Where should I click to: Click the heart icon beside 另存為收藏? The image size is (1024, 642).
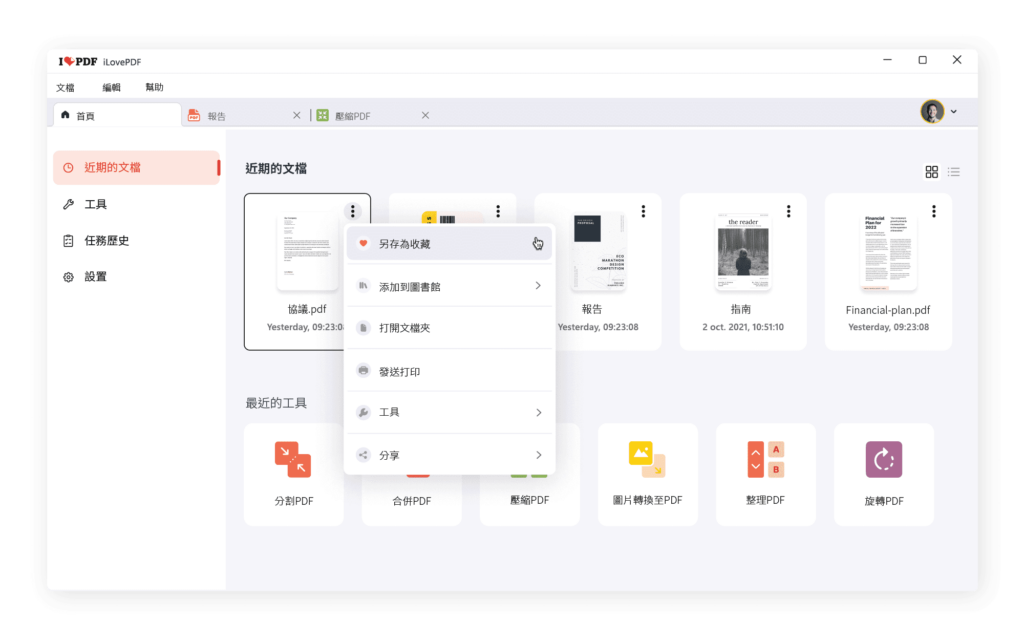(364, 243)
